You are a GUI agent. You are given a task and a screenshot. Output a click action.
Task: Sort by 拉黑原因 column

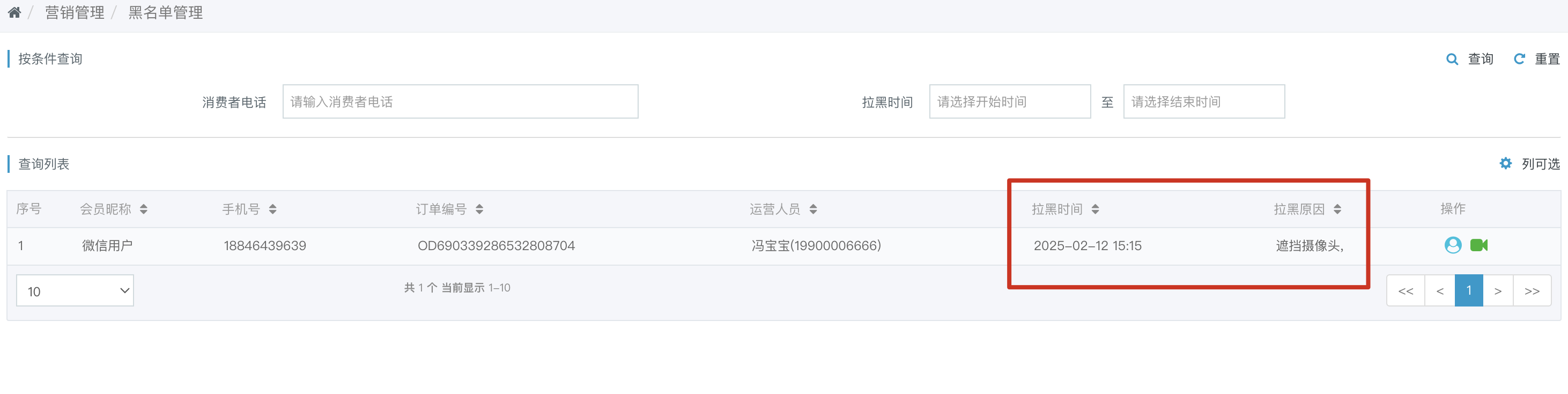click(x=1337, y=209)
